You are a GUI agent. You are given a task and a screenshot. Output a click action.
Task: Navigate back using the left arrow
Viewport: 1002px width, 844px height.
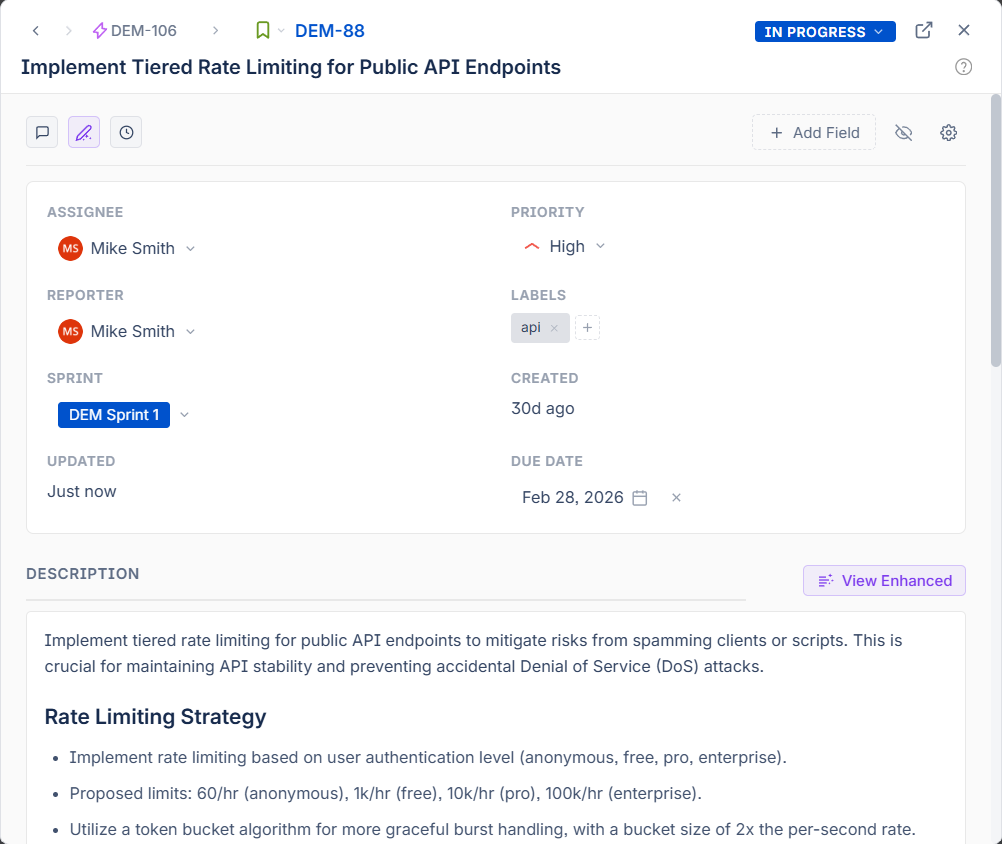pos(35,30)
